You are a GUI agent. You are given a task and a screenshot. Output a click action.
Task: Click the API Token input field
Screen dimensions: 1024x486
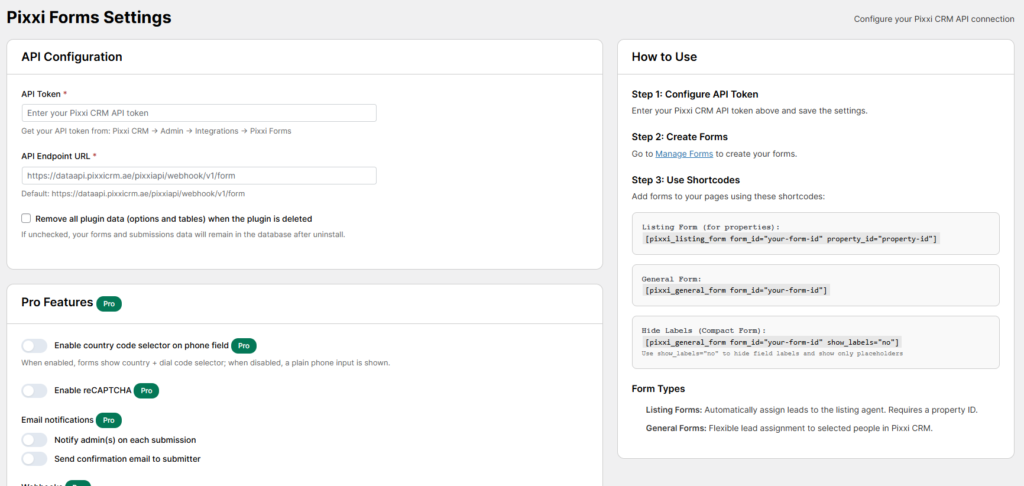pyautogui.click(x=199, y=113)
